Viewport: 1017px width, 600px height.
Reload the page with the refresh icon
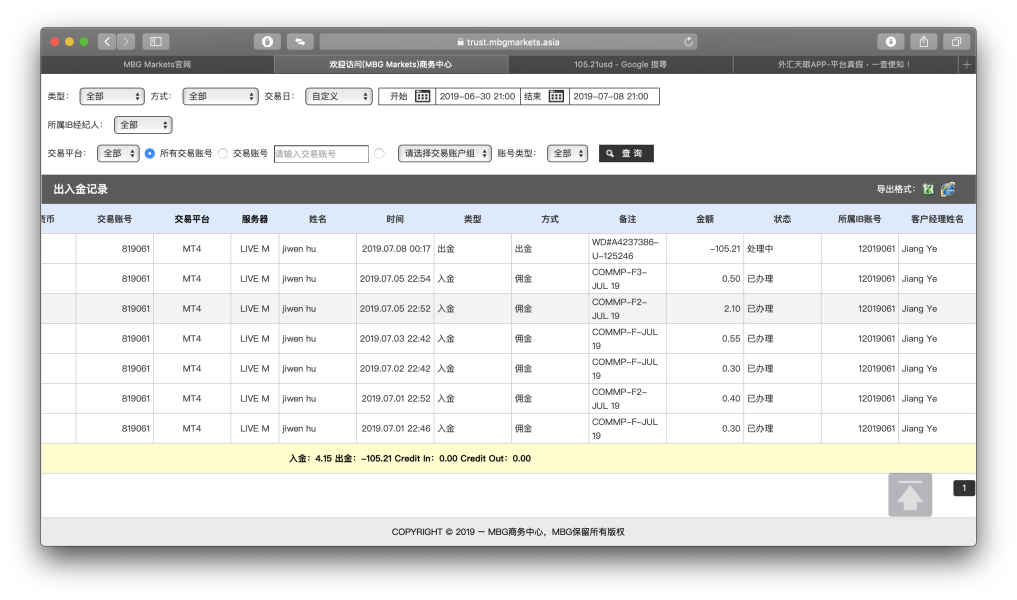coord(688,42)
